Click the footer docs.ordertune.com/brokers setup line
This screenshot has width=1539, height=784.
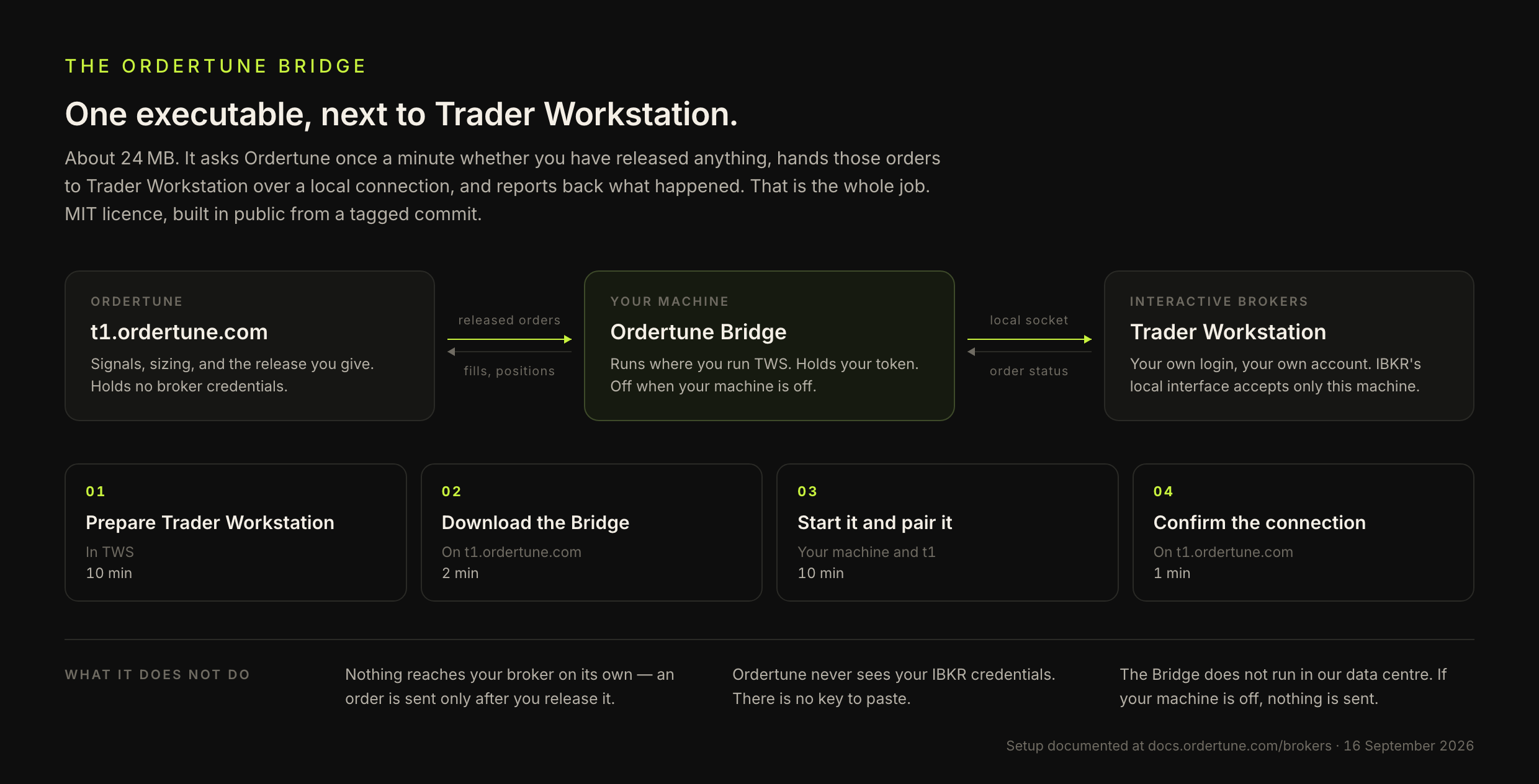coord(1240,746)
